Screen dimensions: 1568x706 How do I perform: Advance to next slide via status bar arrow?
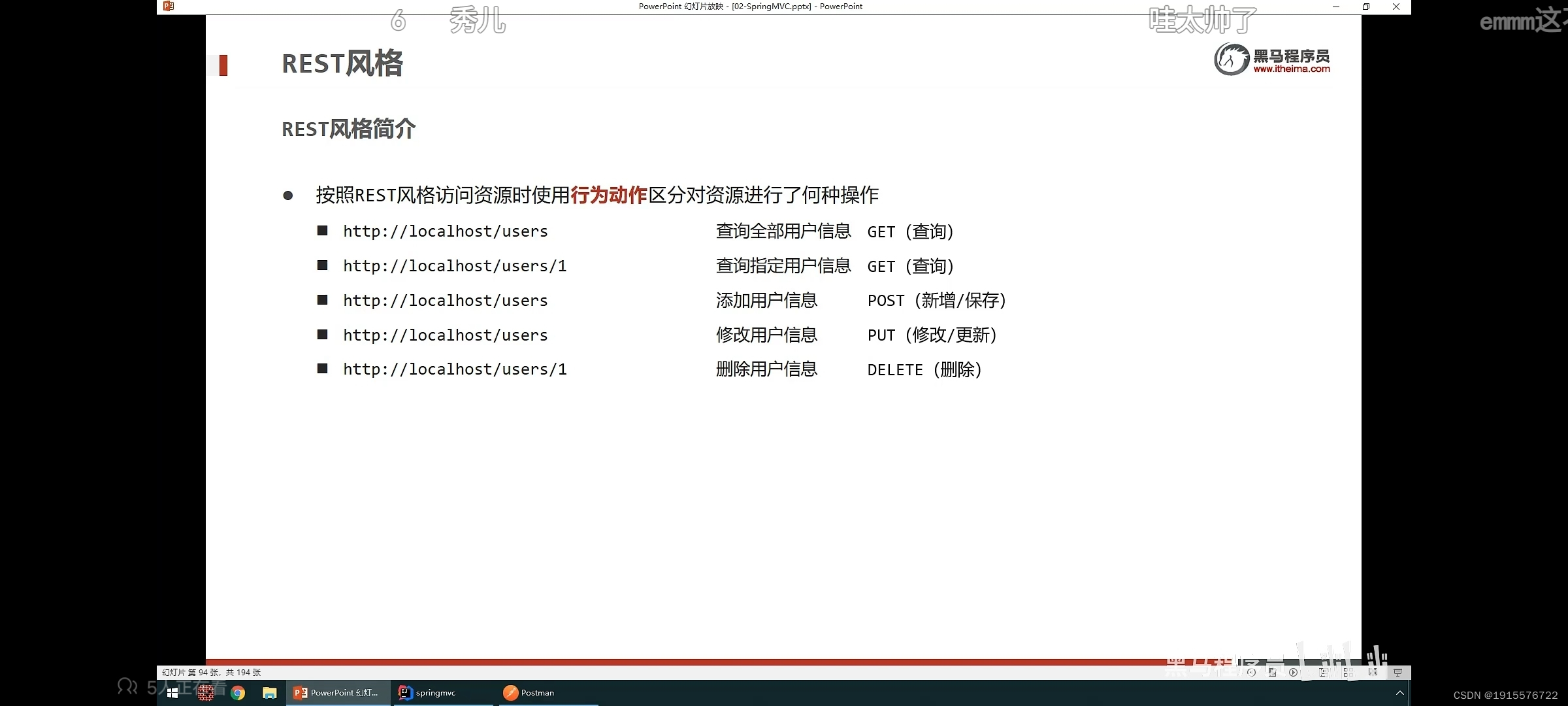(x=1293, y=672)
